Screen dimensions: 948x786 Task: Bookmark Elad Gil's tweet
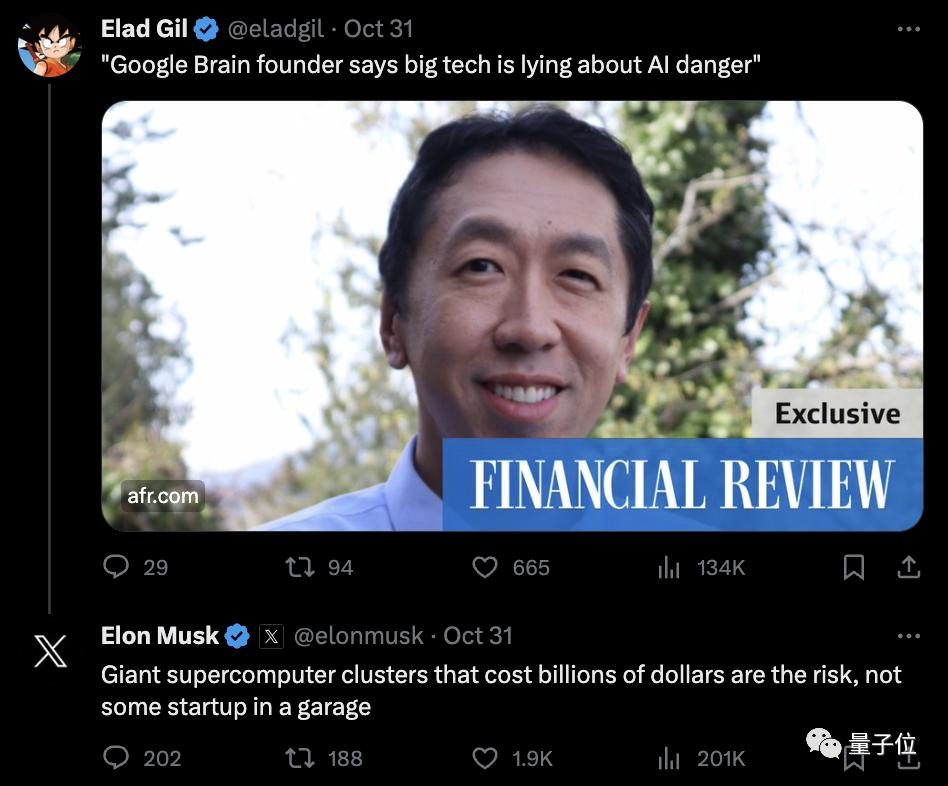(853, 567)
